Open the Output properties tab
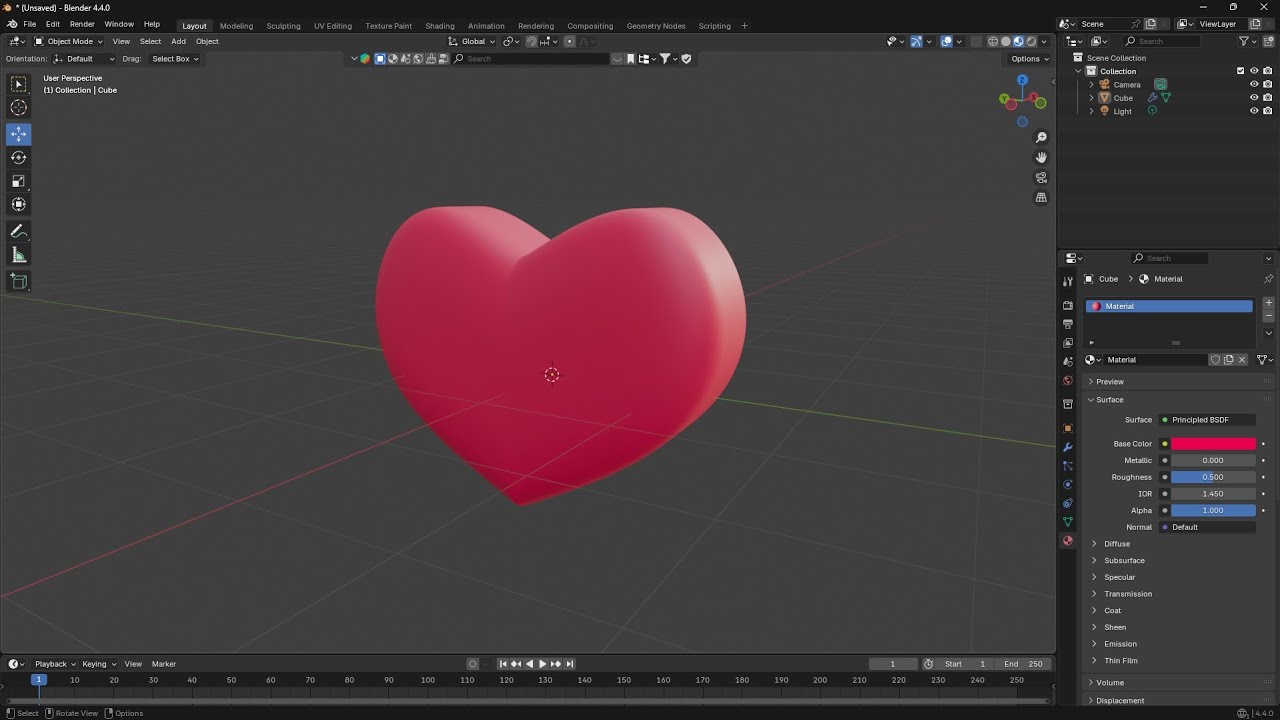Screen dimensions: 1280x720 tap(1068, 324)
